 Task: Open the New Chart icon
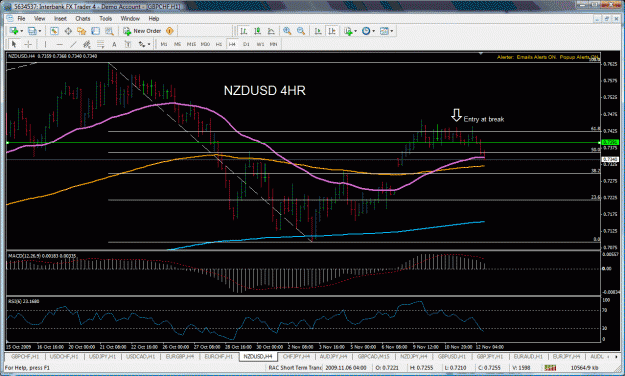[14, 31]
